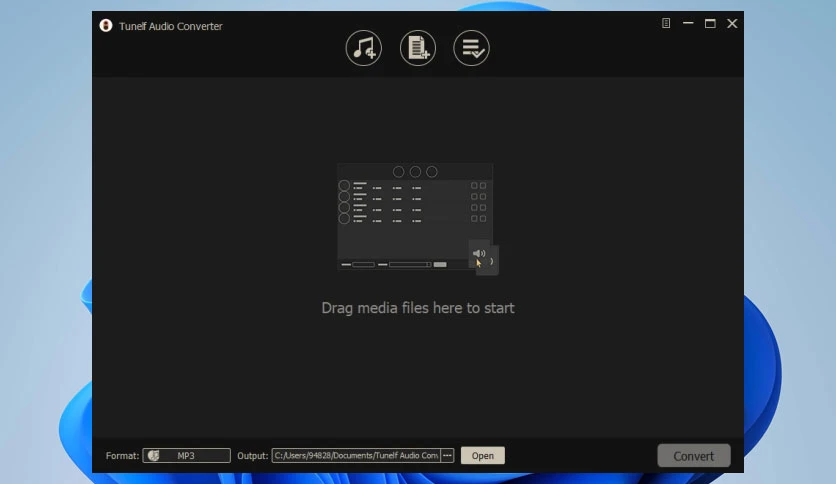The width and height of the screenshot is (836, 484).
Task: Click the Tunelf Audio Converter title text
Action: pyautogui.click(x=171, y=26)
